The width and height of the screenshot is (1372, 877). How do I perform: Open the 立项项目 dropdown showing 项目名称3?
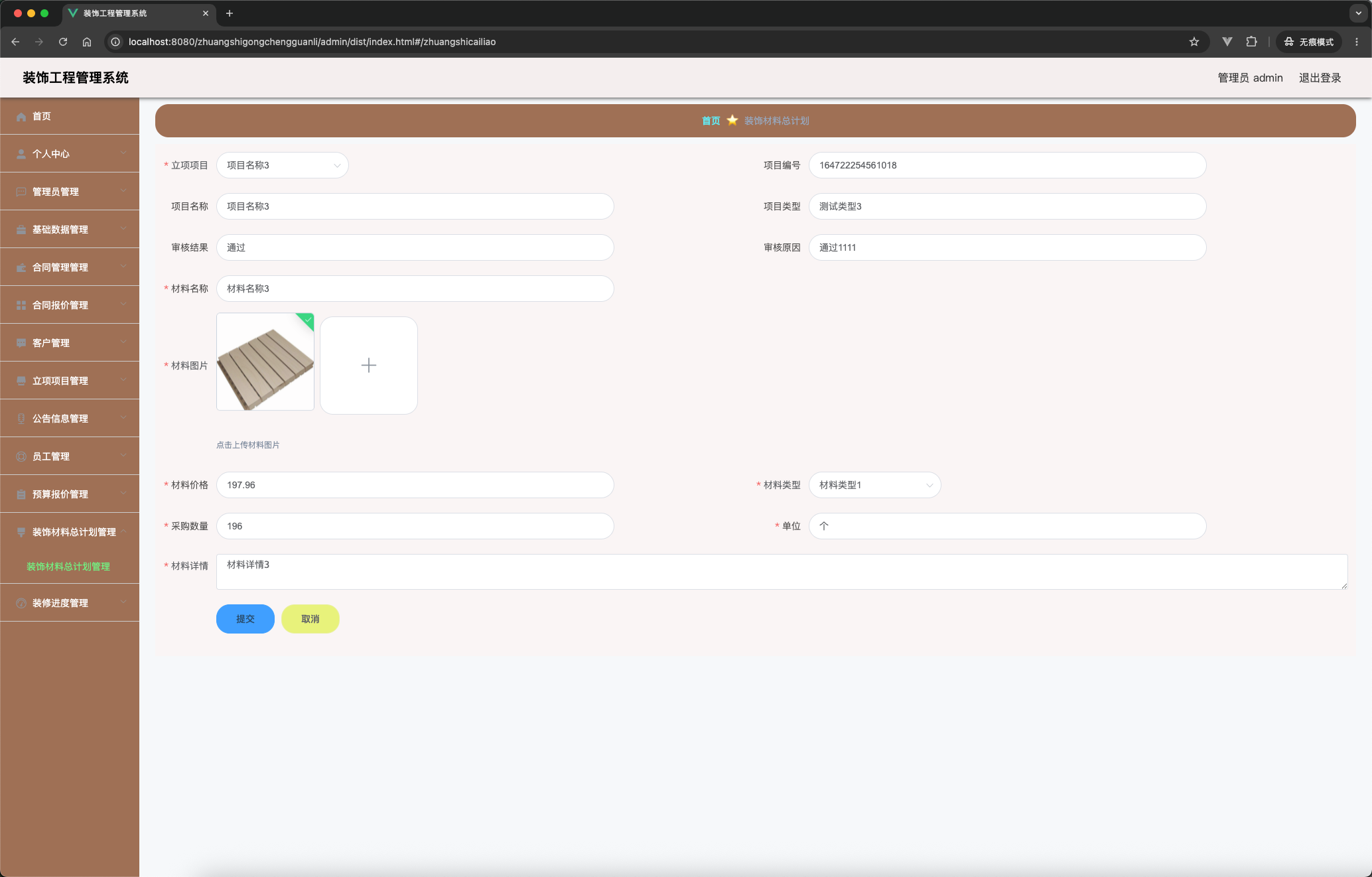click(x=283, y=165)
